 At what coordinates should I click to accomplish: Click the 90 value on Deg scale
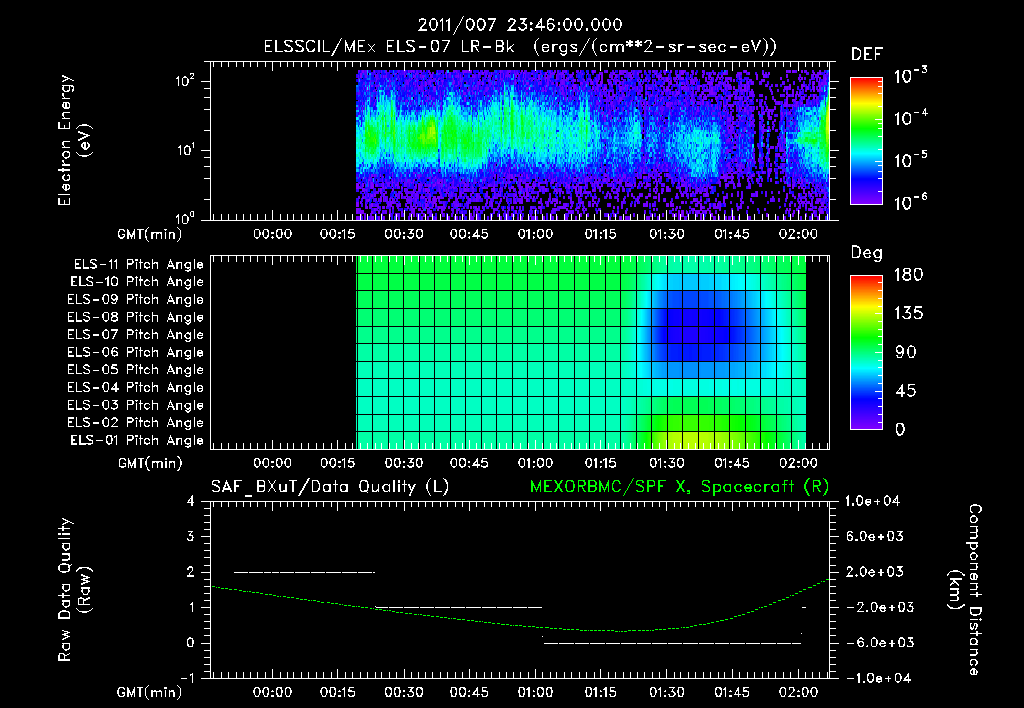[x=906, y=353]
